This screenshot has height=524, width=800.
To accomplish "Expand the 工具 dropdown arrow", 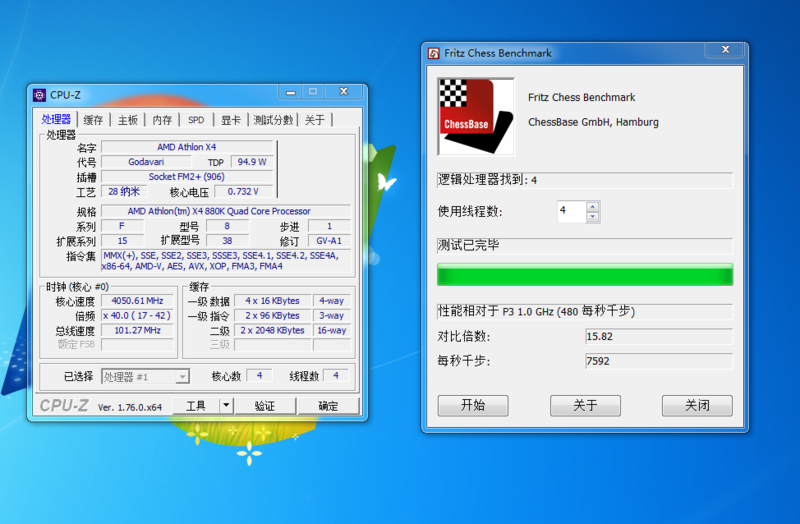I will 226,406.
